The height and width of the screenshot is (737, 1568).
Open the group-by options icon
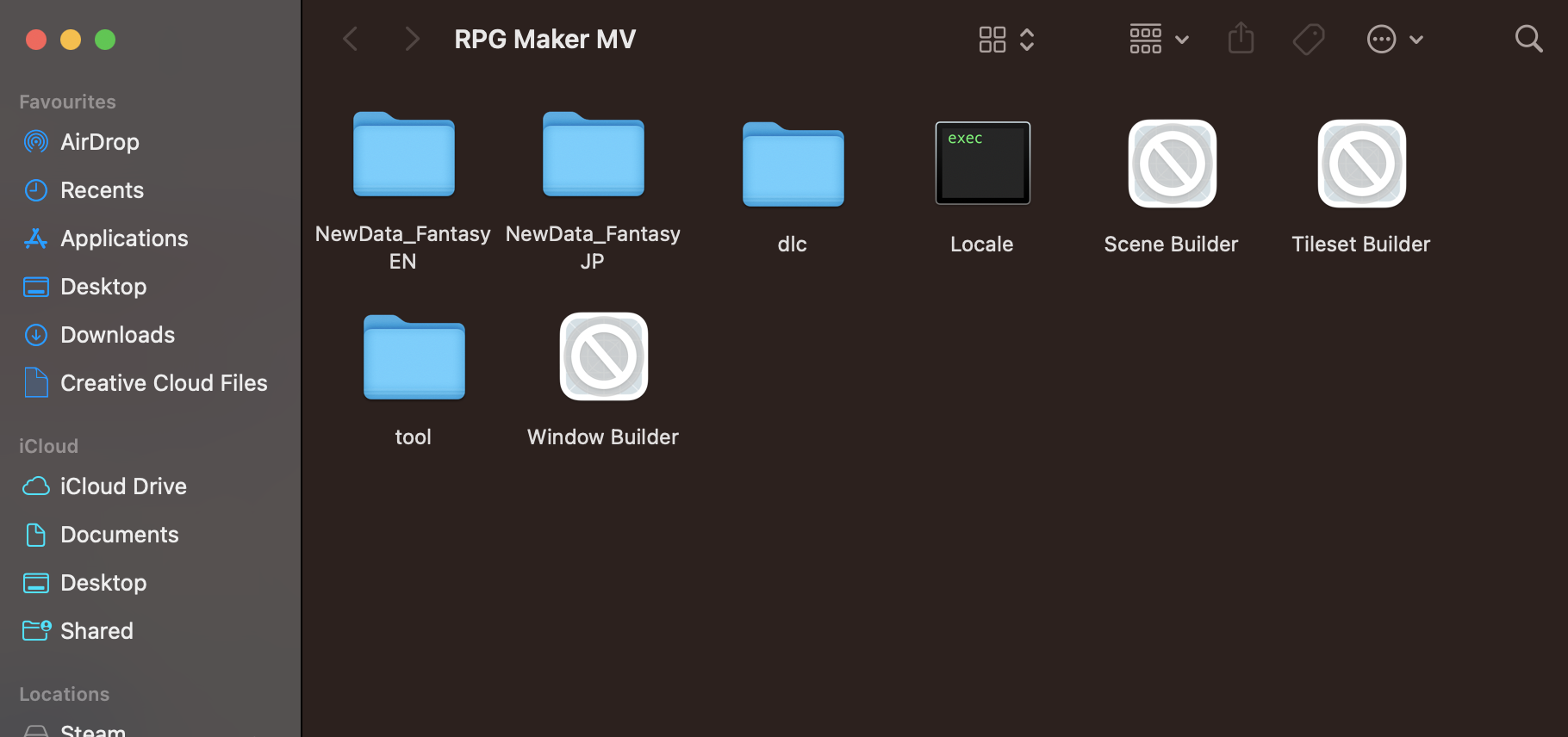pyautogui.click(x=1146, y=39)
